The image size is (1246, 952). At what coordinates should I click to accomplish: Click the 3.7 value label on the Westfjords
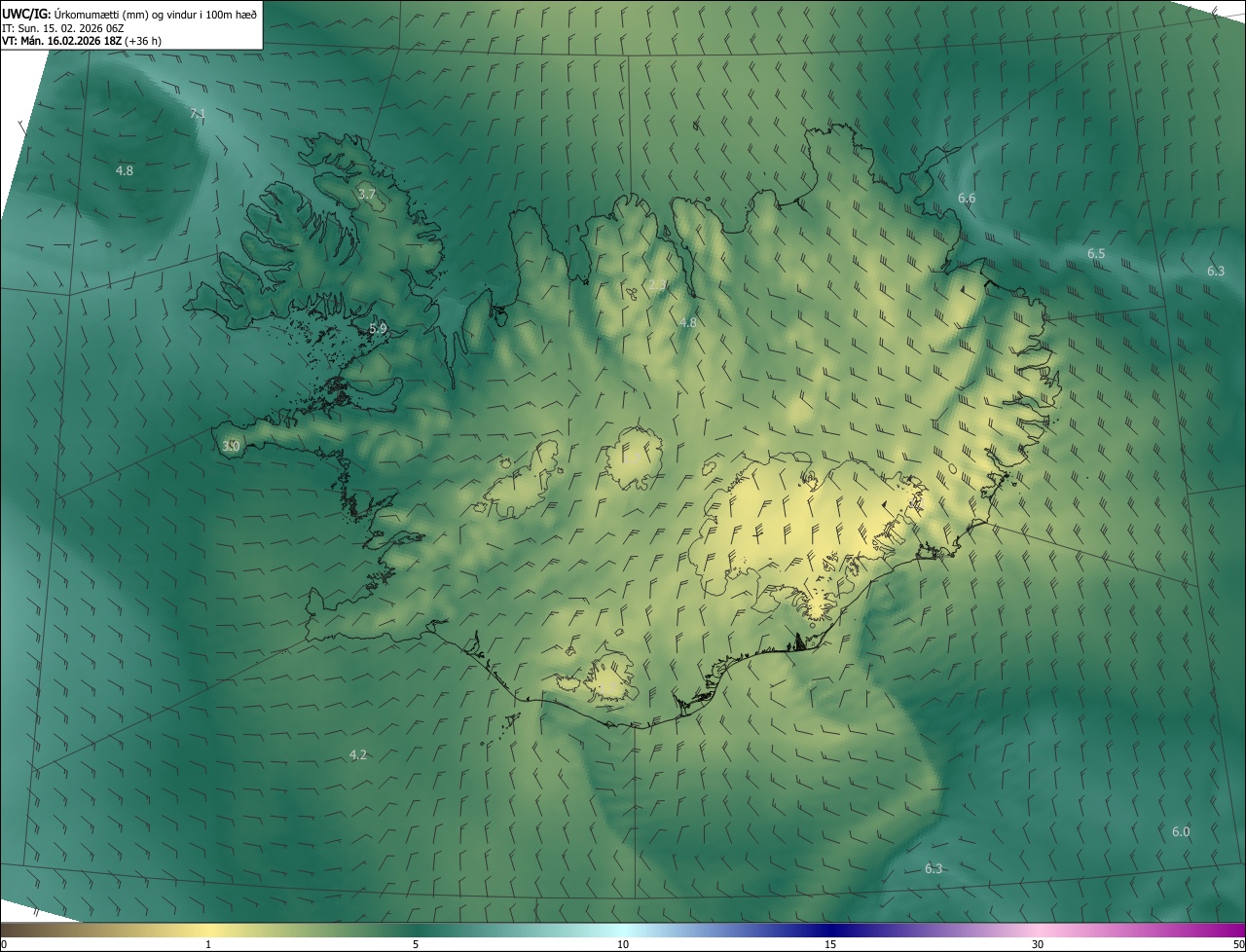(x=366, y=195)
